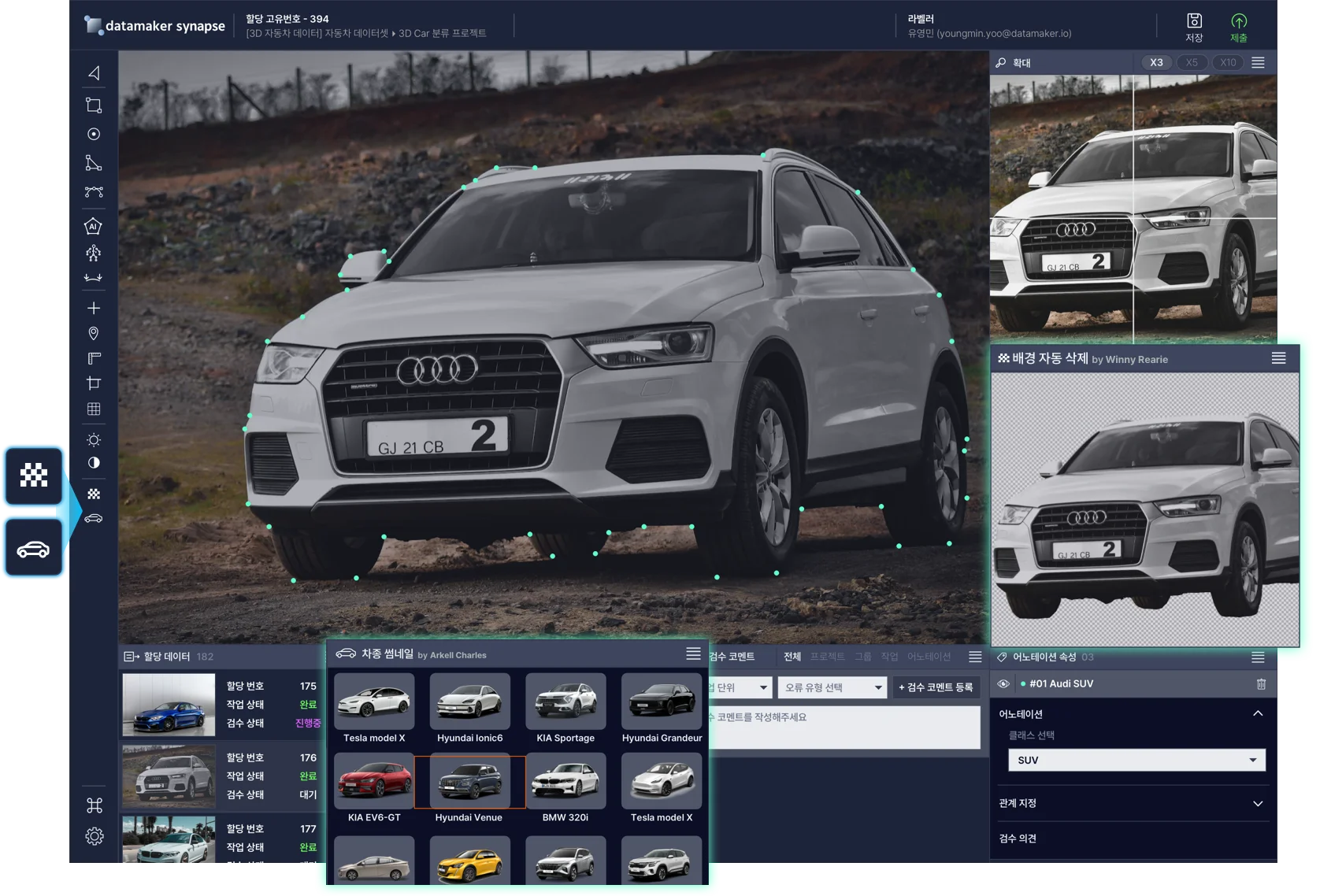Choose the human pose keypoint tool
Image resolution: width=1320 pixels, height=896 pixels.
(x=94, y=253)
